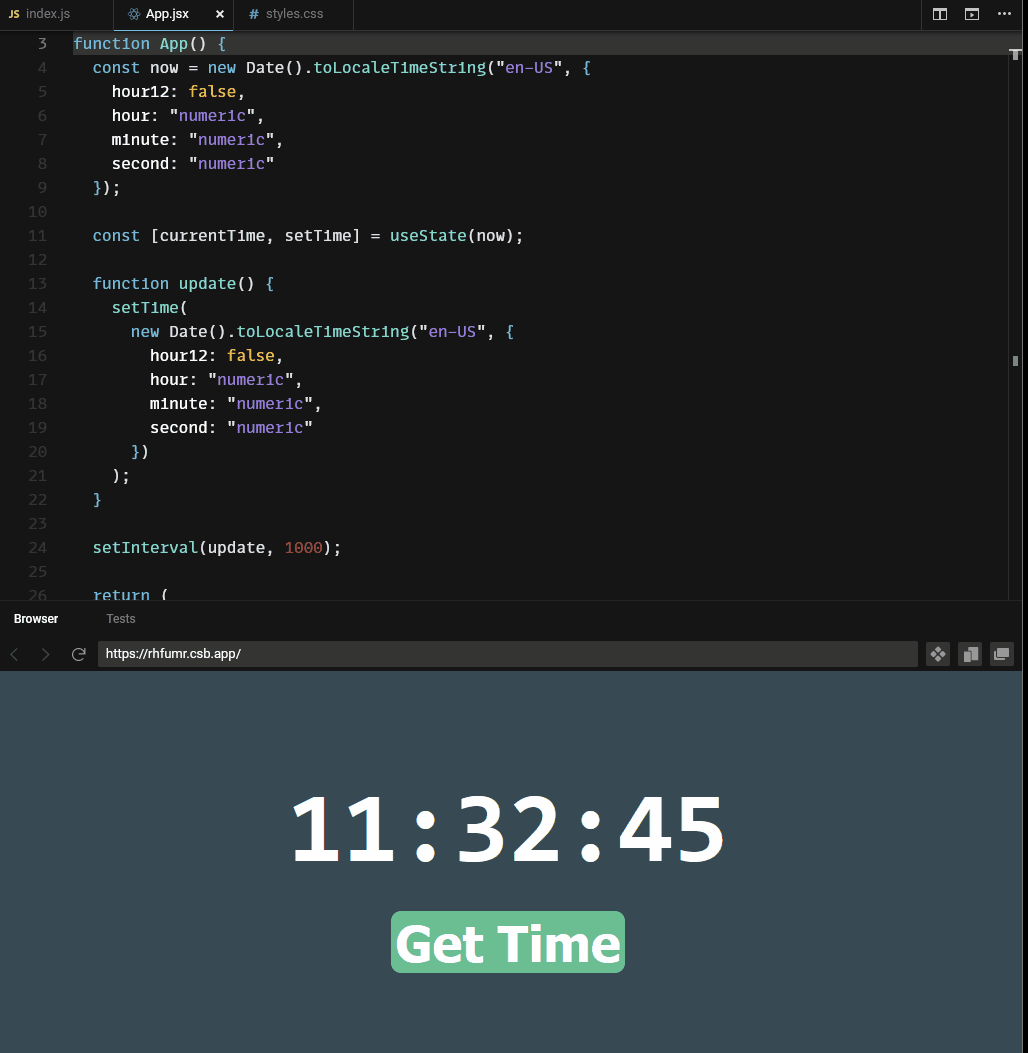Click the JS file icon beside index.js

point(14,14)
